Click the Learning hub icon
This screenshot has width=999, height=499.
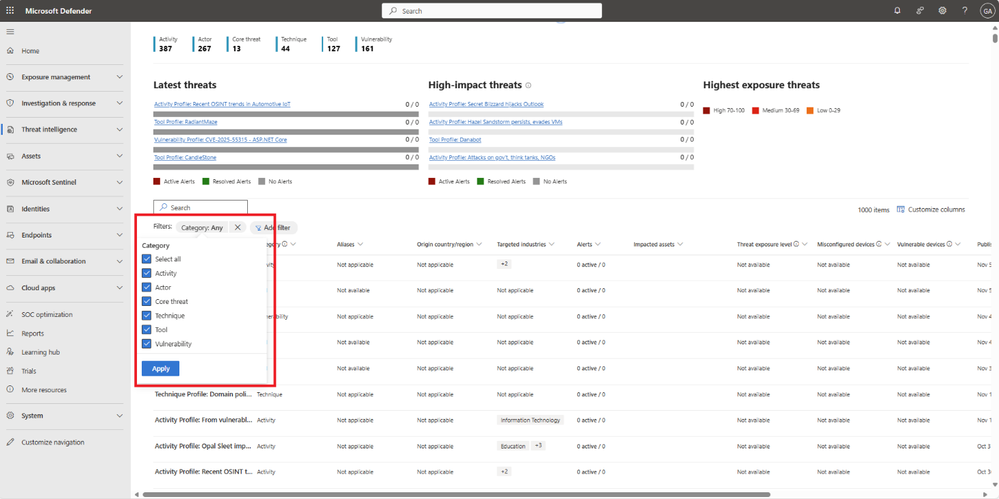[x=10, y=352]
